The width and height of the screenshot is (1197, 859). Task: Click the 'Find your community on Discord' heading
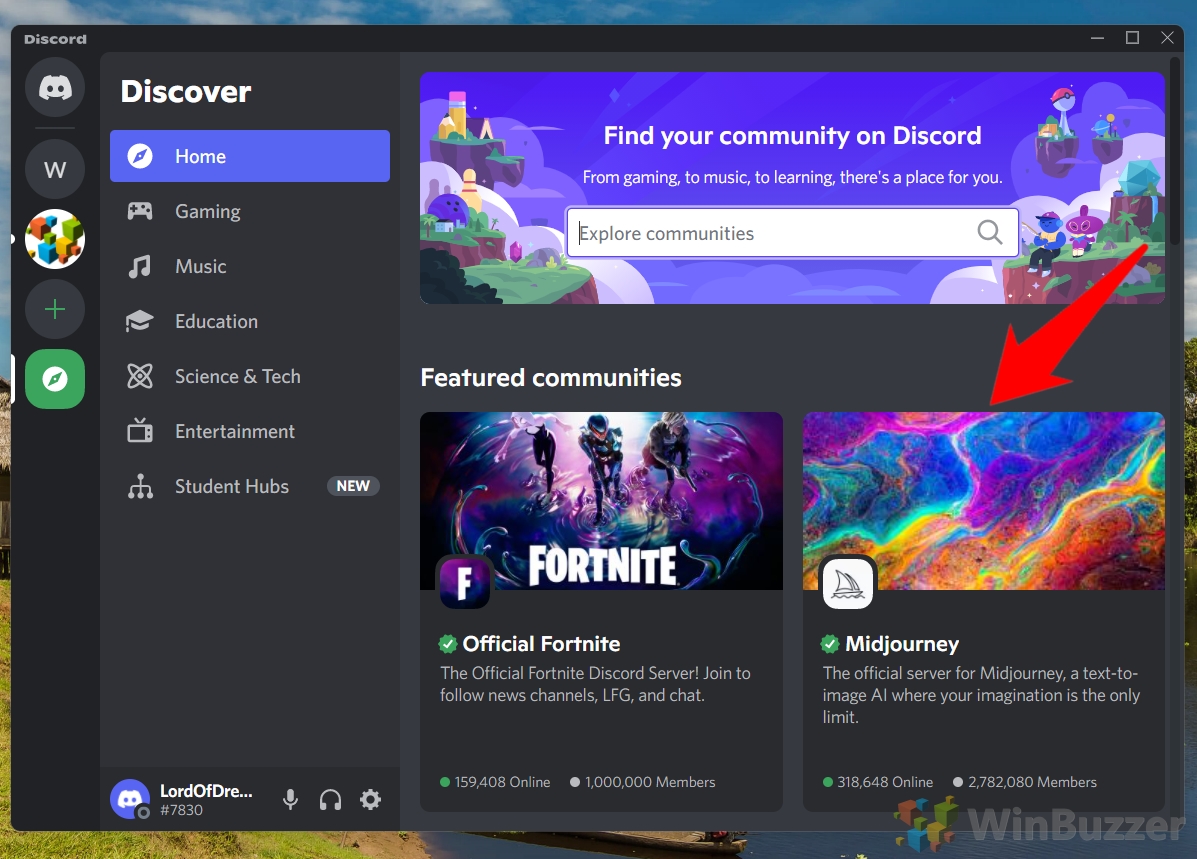coord(792,136)
